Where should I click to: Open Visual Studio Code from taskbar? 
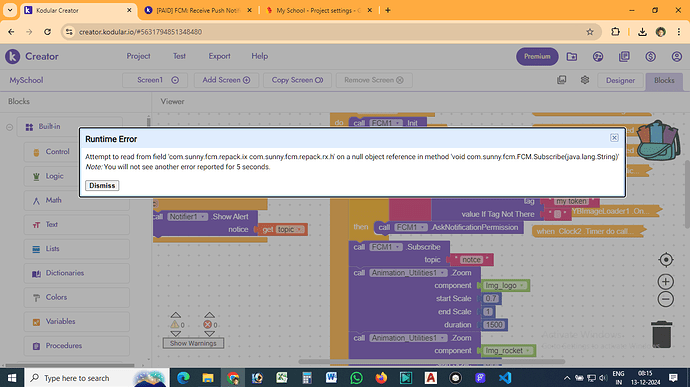[x=505, y=378]
